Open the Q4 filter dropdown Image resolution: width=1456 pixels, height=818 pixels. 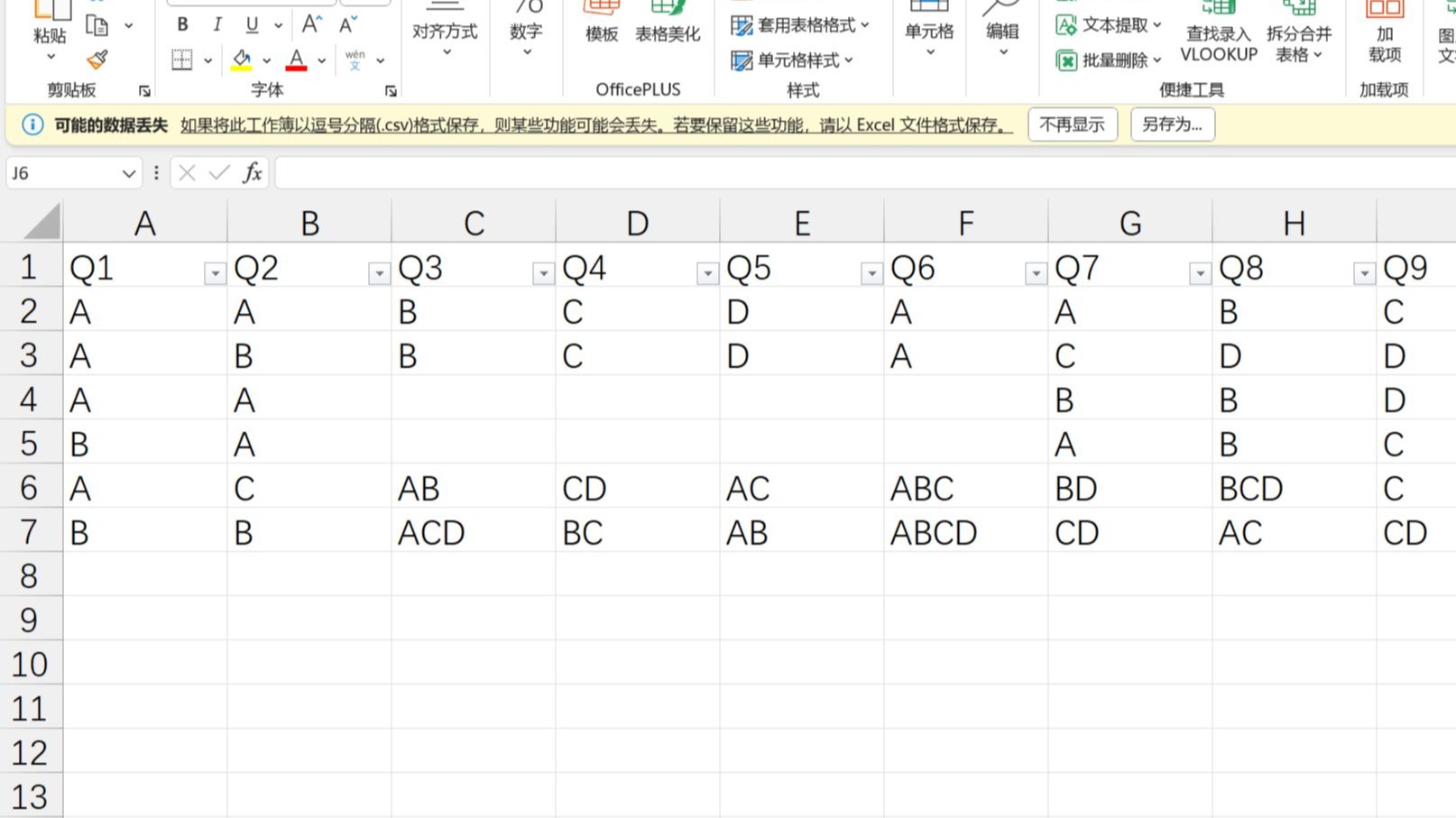coord(707,273)
